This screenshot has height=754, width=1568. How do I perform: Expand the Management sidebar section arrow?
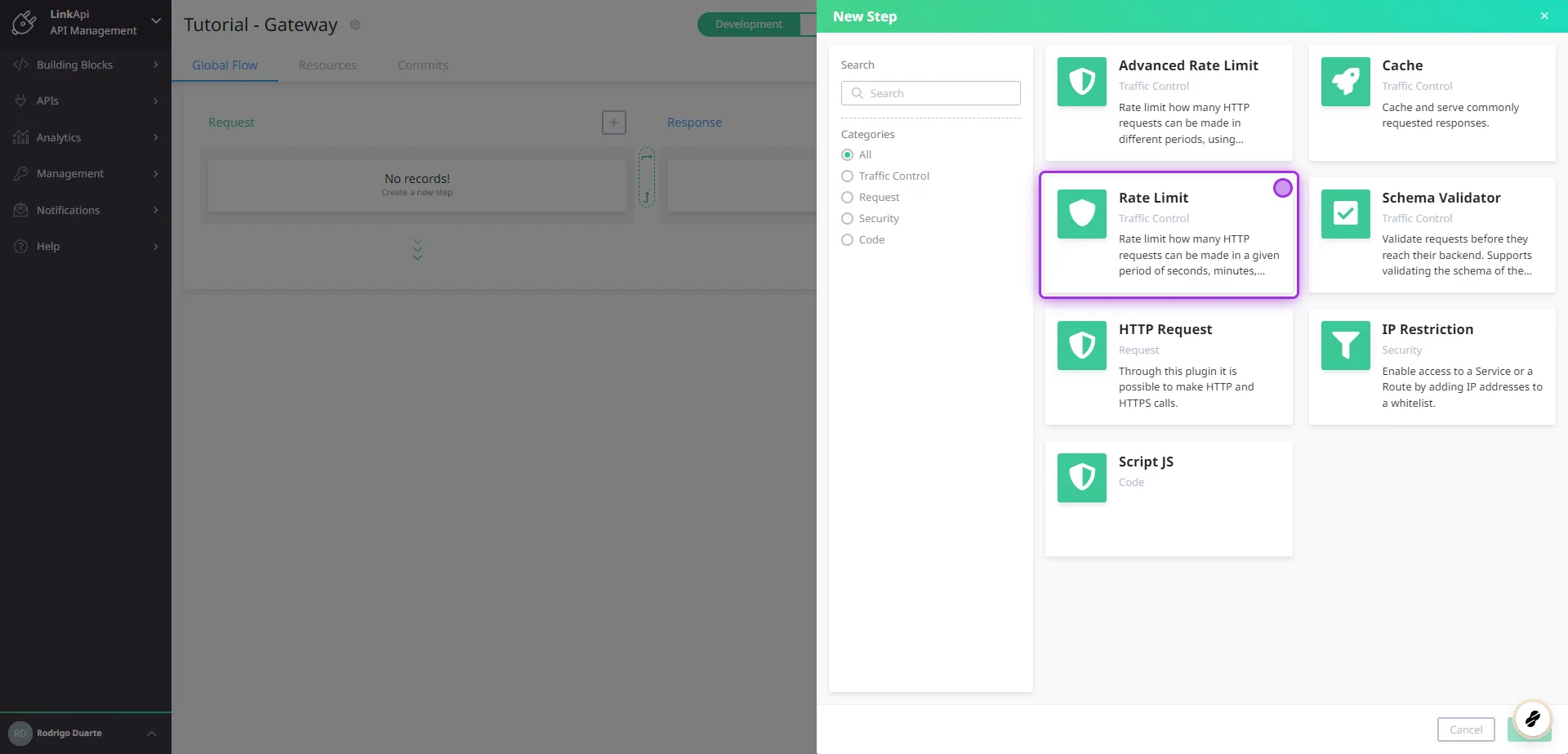pyautogui.click(x=156, y=173)
